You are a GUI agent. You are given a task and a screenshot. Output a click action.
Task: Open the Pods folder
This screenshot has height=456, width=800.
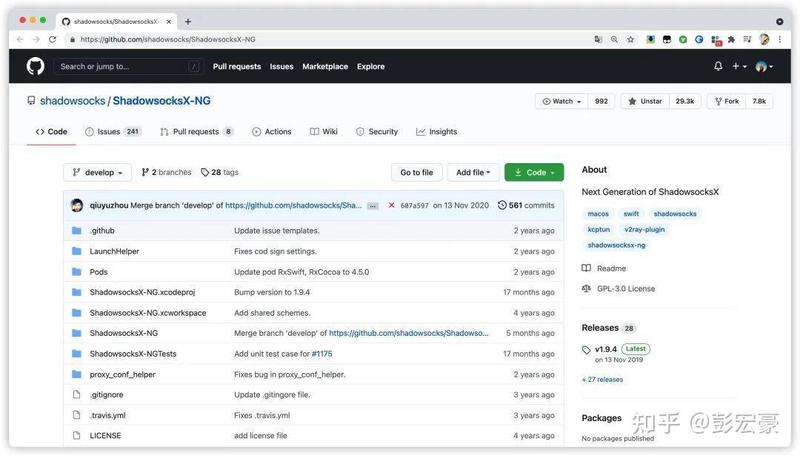[x=98, y=272]
